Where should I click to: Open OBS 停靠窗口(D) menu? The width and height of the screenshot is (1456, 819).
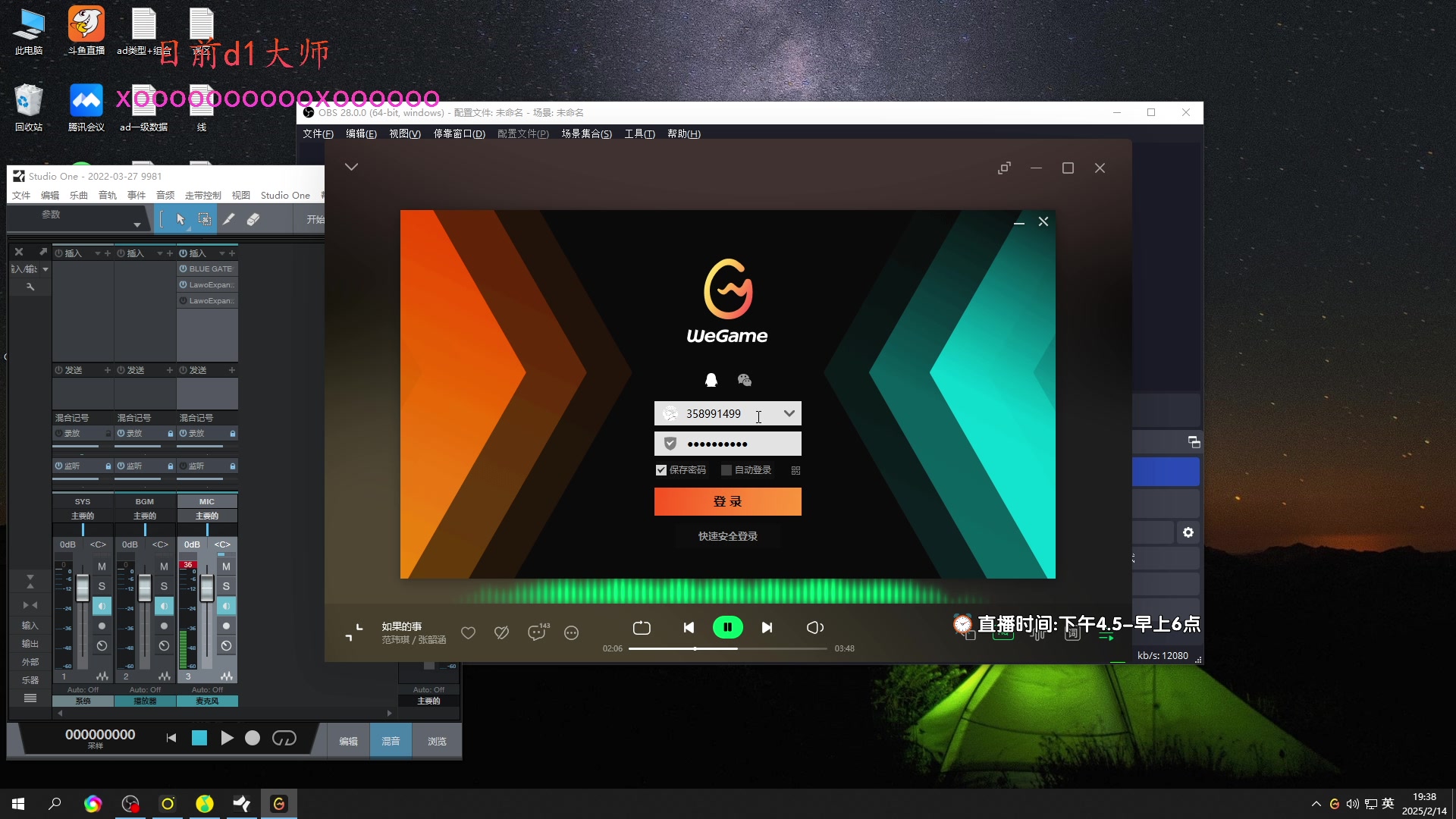[459, 133]
